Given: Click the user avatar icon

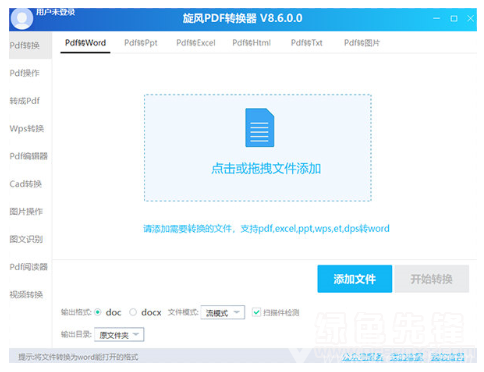Looking at the screenshot, I should click(22, 19).
